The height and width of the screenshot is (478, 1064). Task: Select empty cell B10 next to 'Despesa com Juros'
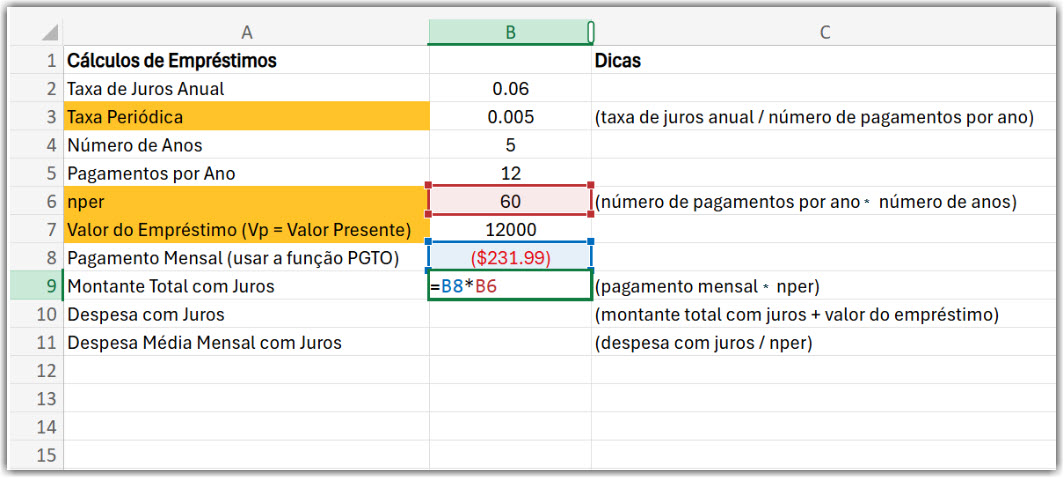(510, 314)
